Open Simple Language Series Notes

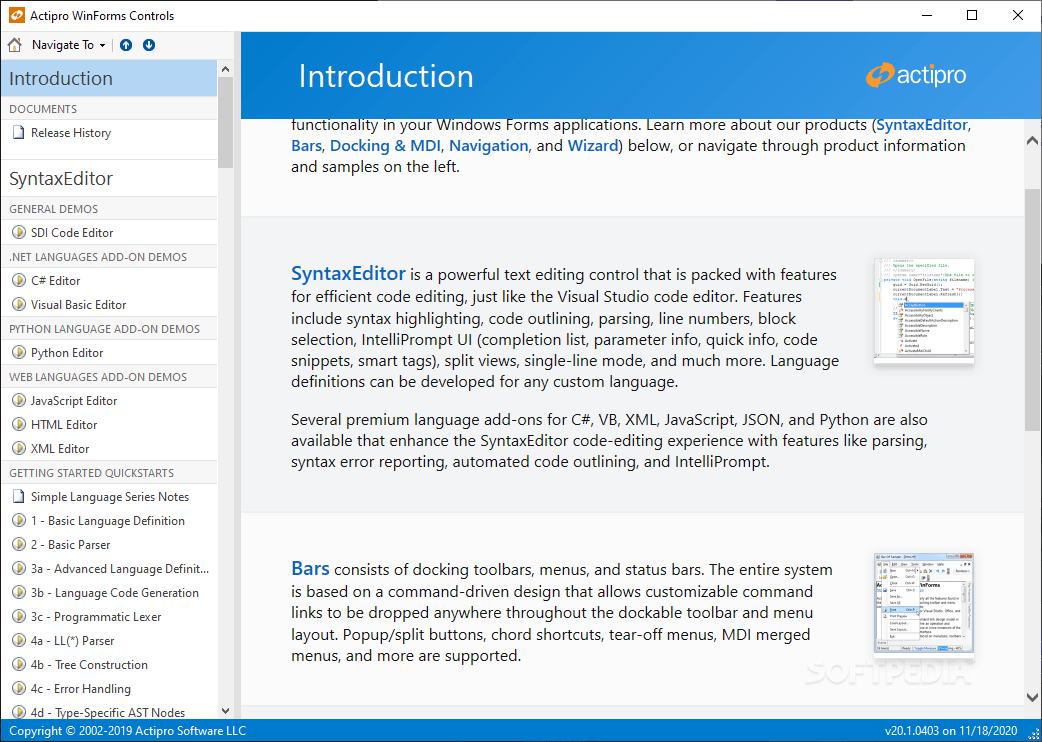coord(110,497)
